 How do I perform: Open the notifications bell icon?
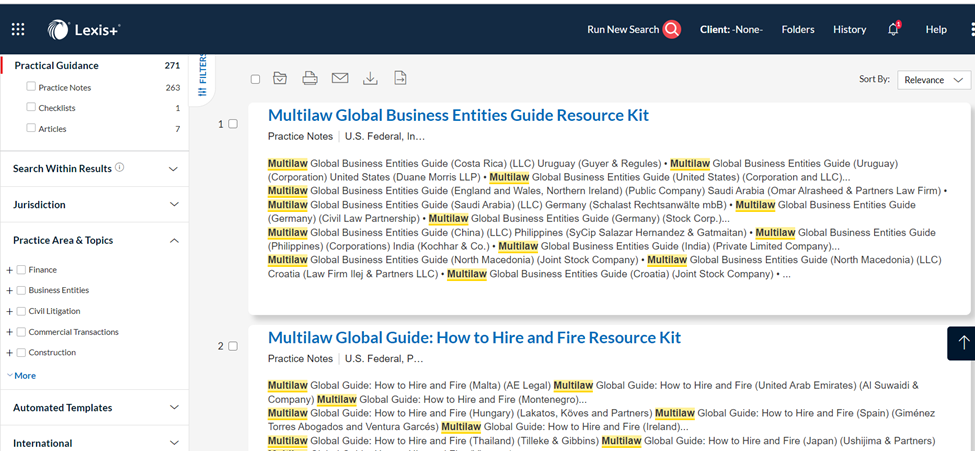click(894, 29)
